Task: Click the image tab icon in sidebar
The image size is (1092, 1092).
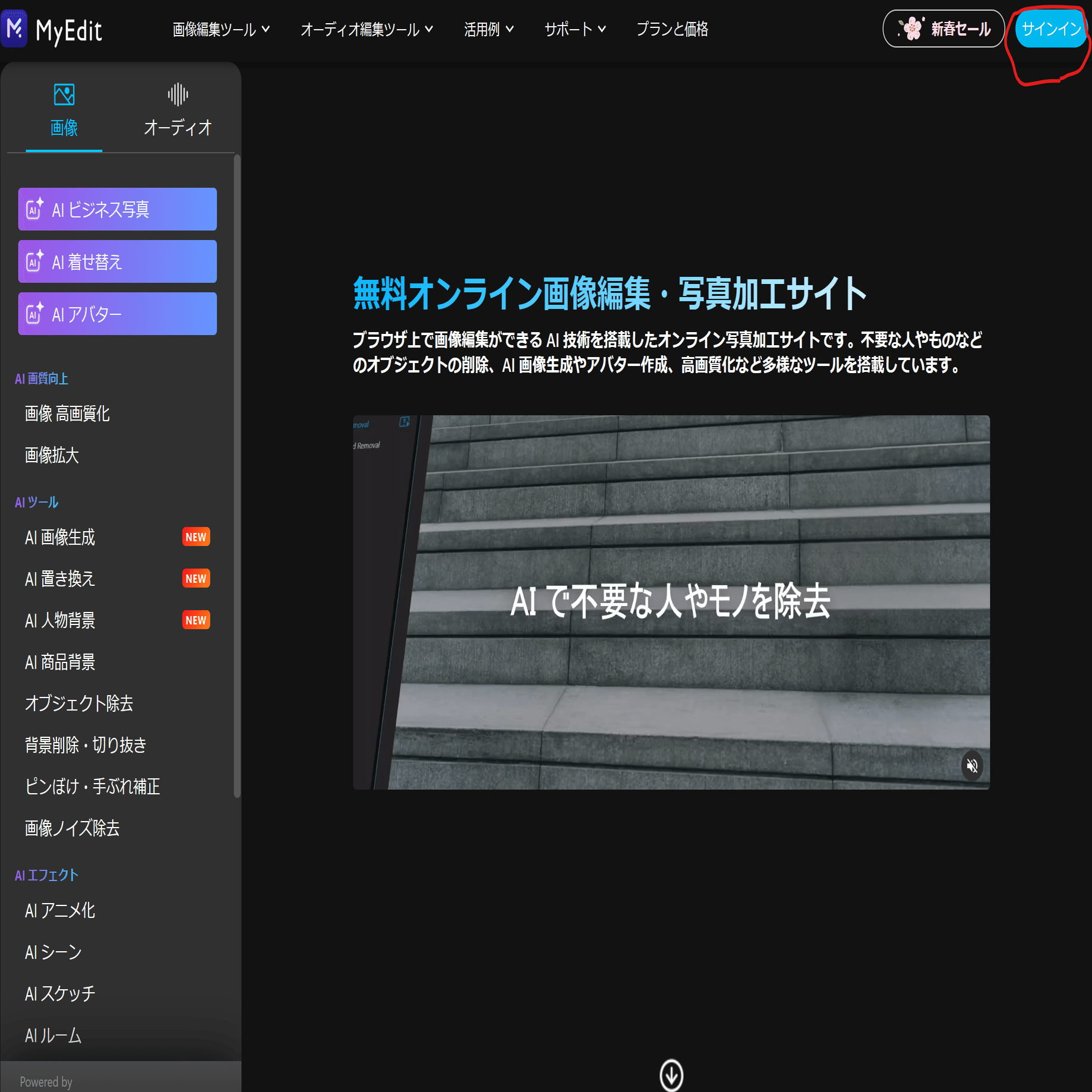Action: tap(64, 94)
